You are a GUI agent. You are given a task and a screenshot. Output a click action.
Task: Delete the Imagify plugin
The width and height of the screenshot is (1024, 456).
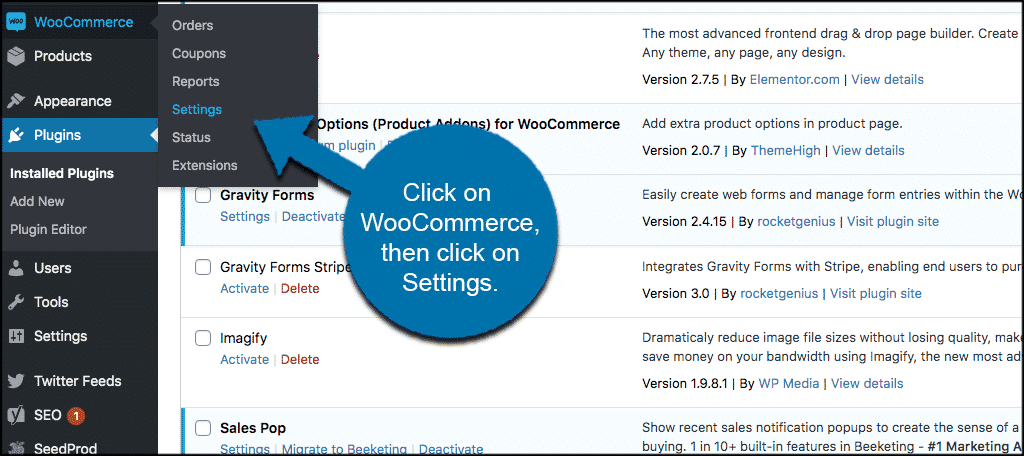300,359
